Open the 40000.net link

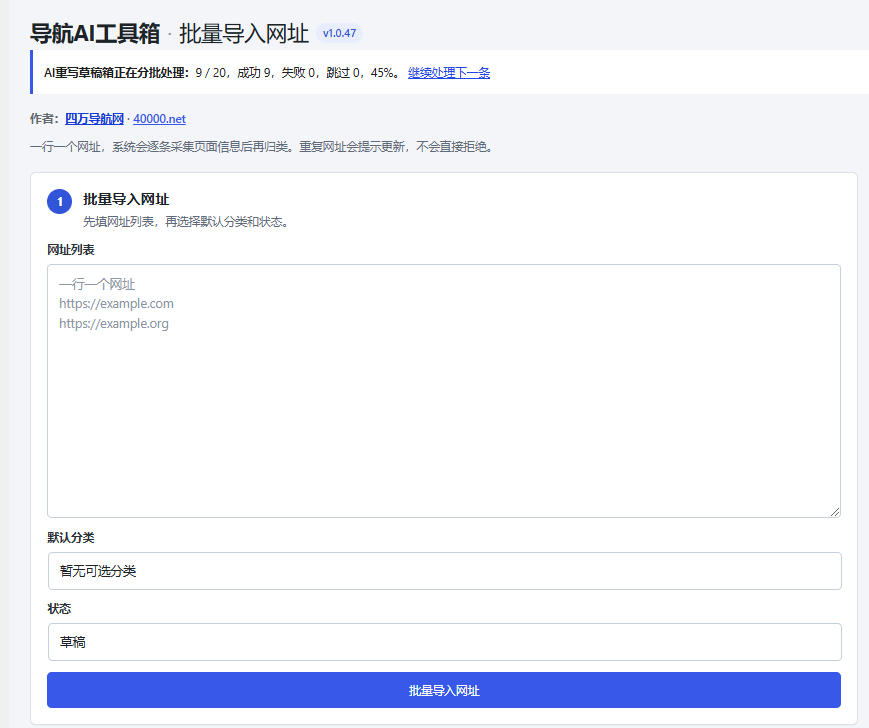(x=160, y=119)
